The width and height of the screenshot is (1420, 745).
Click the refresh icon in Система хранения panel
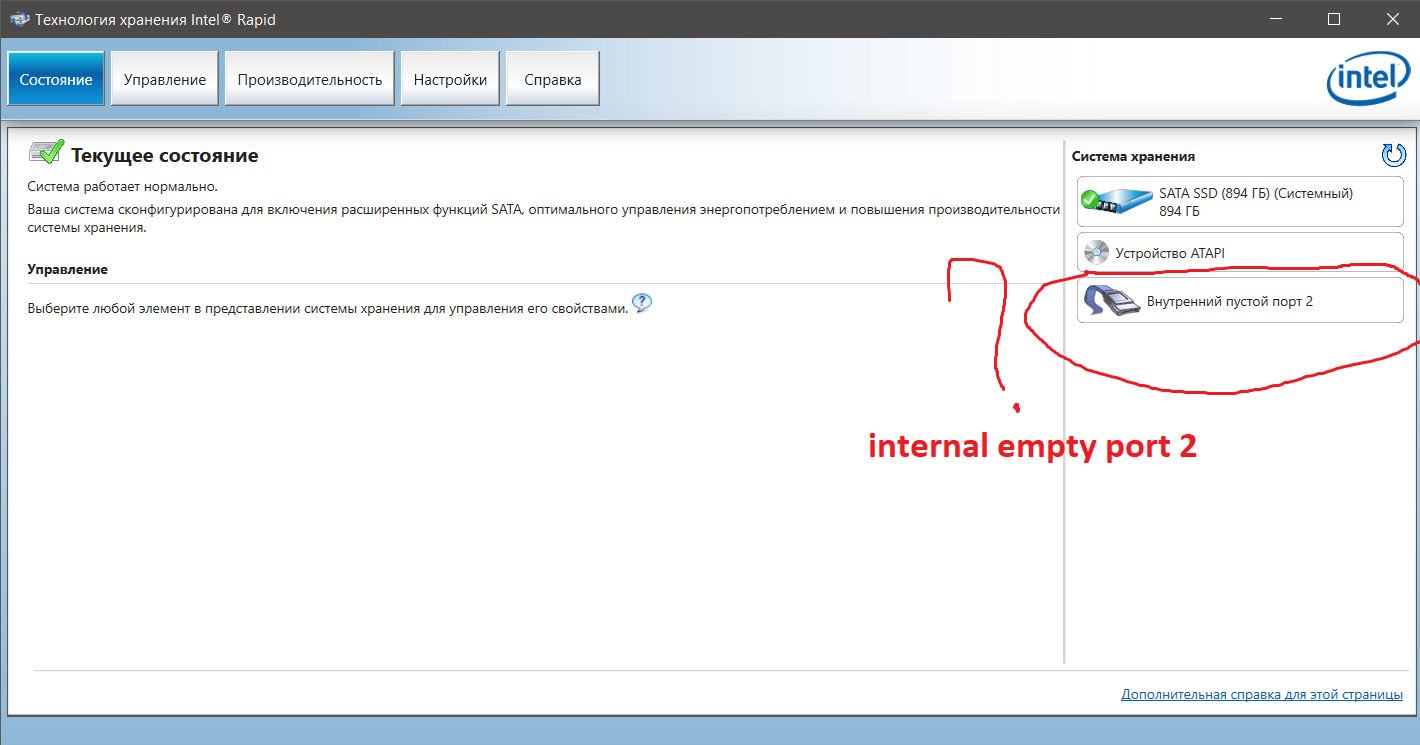click(1393, 155)
